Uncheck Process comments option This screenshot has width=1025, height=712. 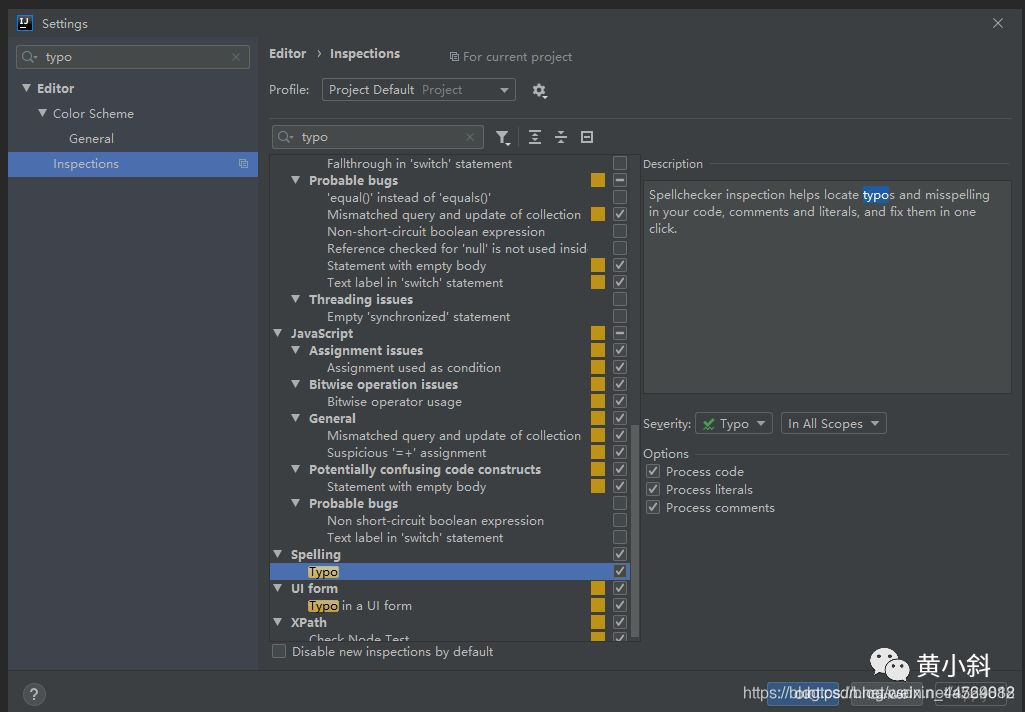653,508
